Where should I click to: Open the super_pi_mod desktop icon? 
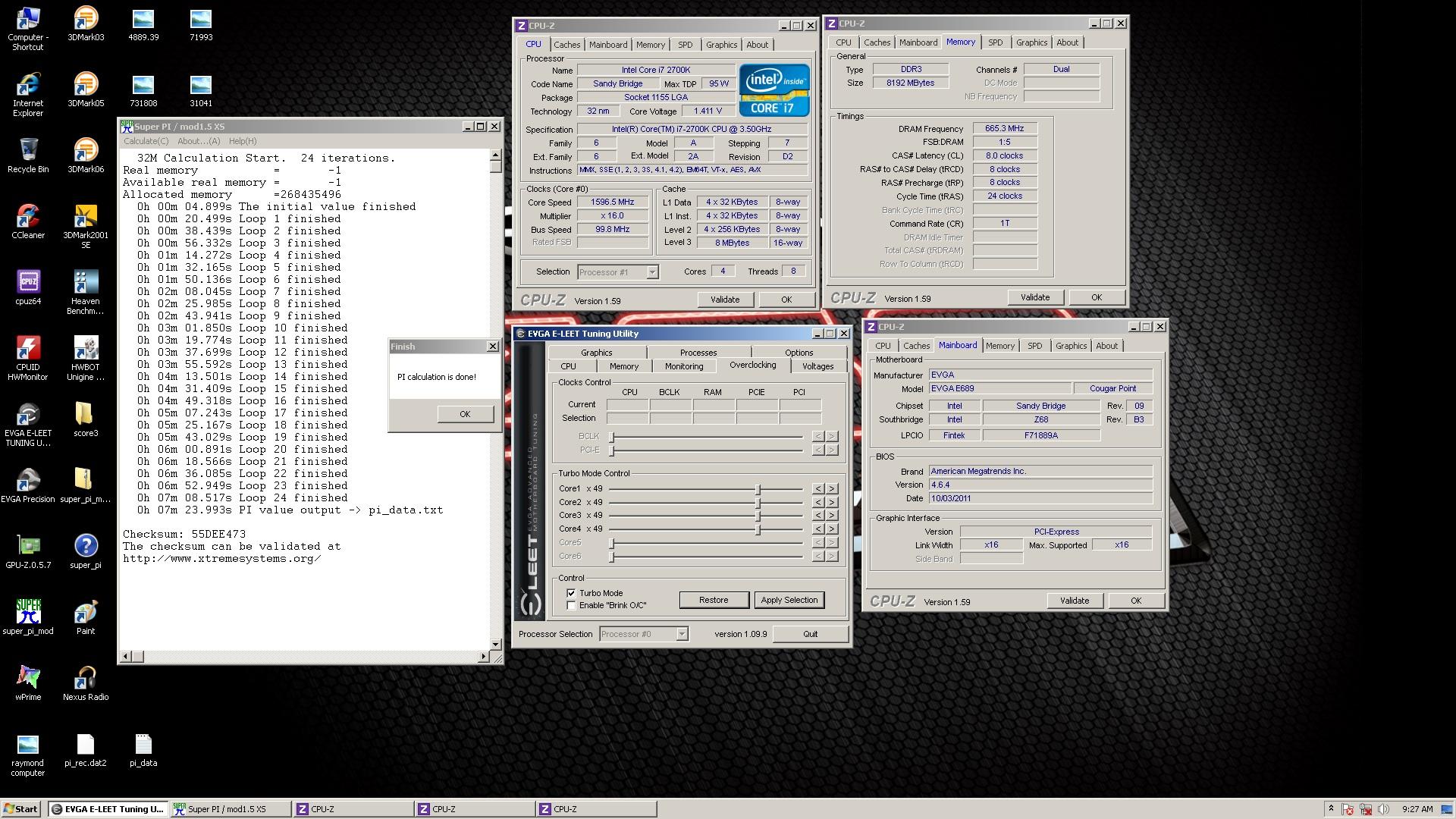coord(28,618)
